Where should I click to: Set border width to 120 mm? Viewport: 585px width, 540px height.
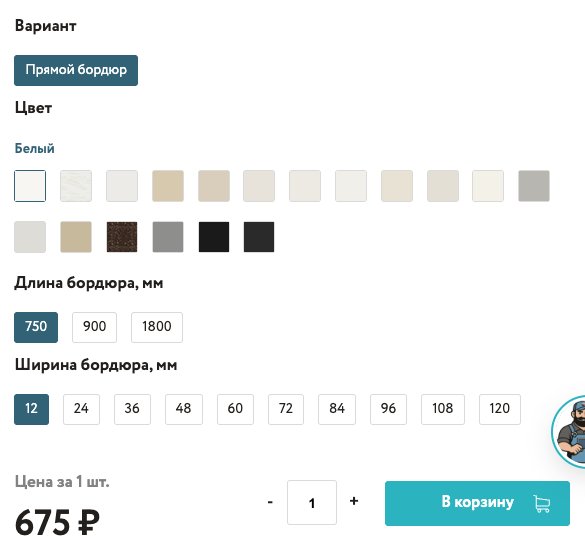500,409
